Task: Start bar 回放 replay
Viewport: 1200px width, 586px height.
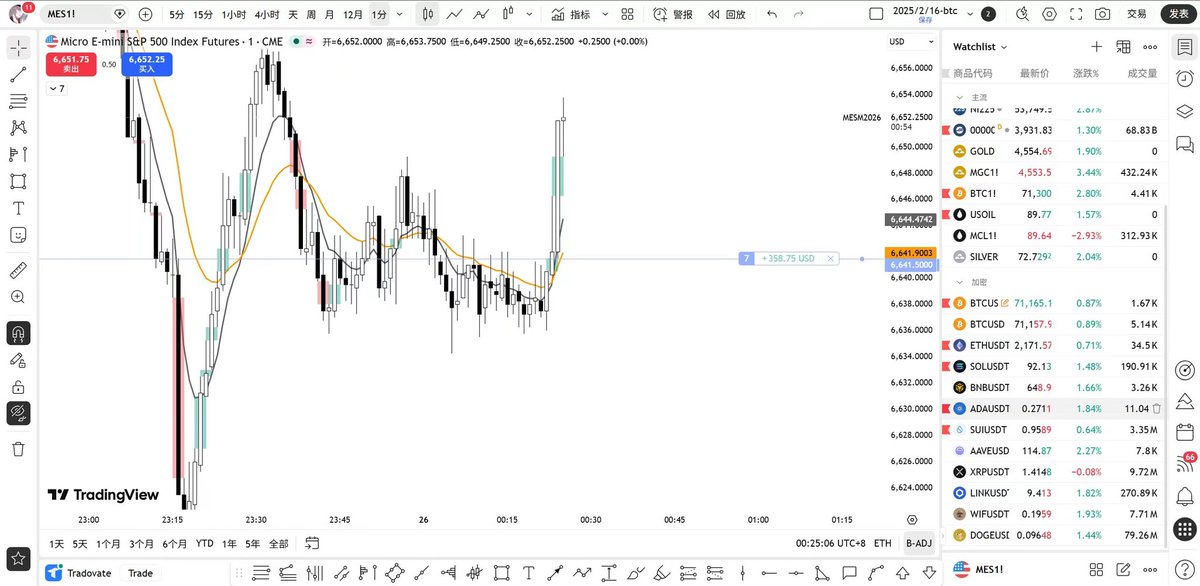Action: [727, 15]
